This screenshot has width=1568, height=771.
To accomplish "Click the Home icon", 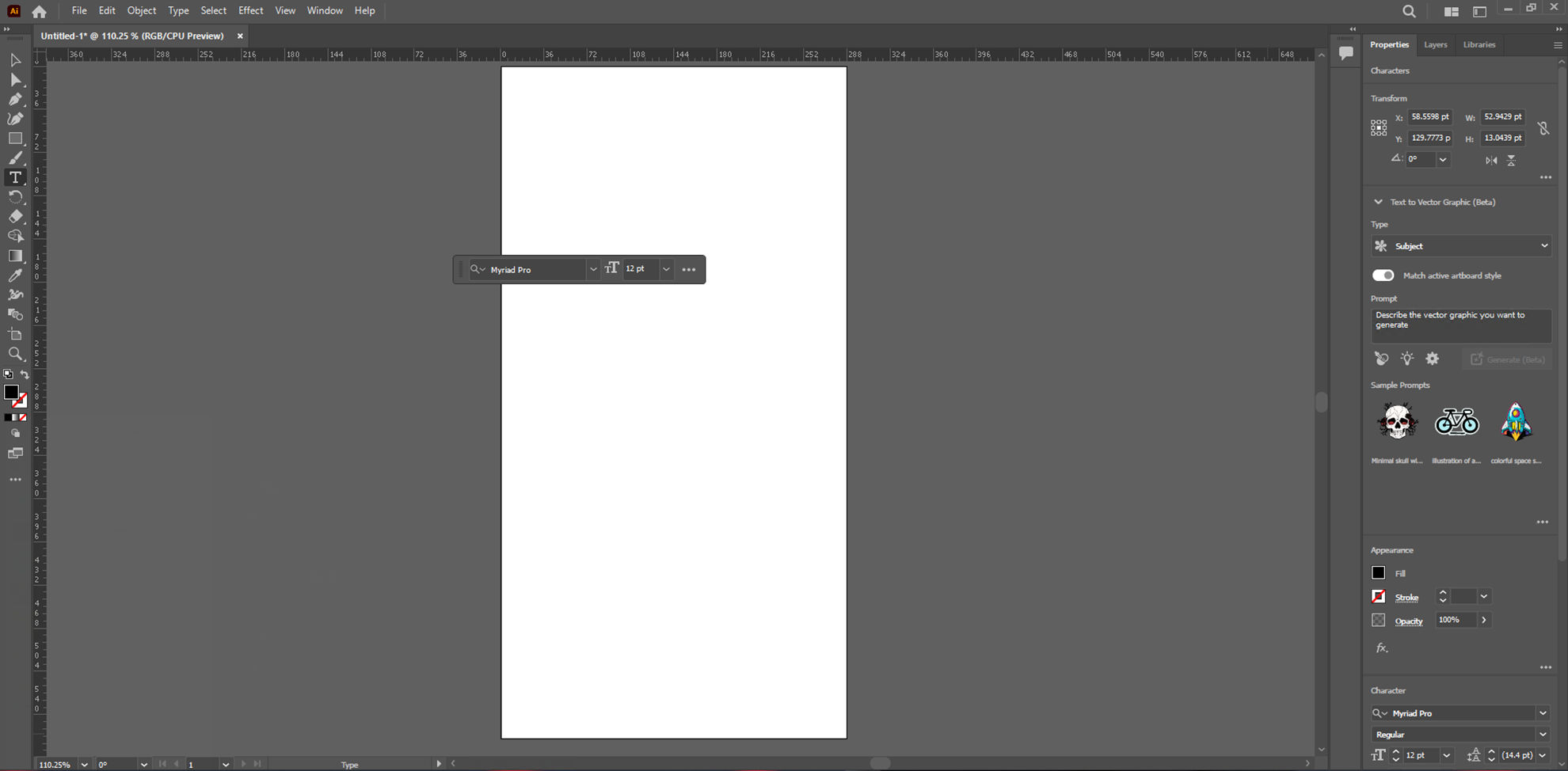I will click(x=40, y=11).
